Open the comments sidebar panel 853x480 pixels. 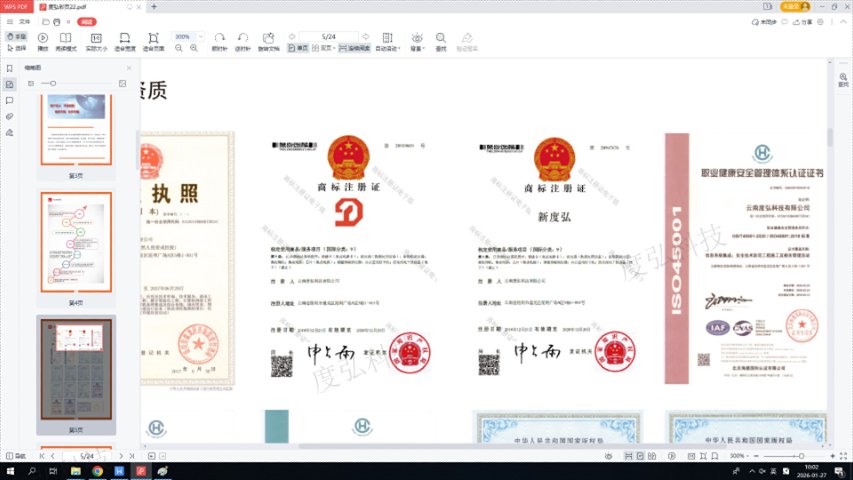coord(9,101)
